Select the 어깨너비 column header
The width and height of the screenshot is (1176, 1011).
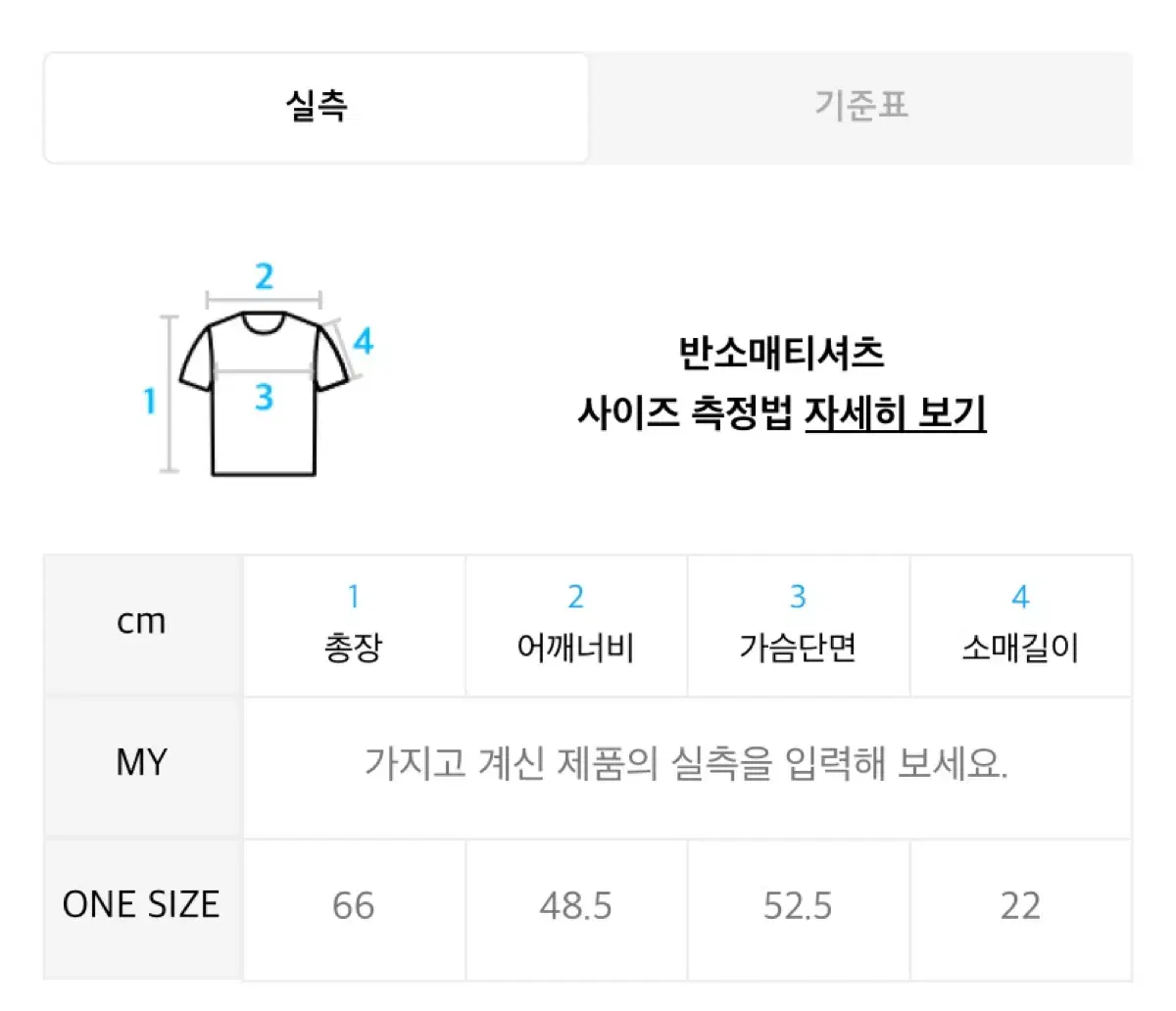[x=575, y=625]
